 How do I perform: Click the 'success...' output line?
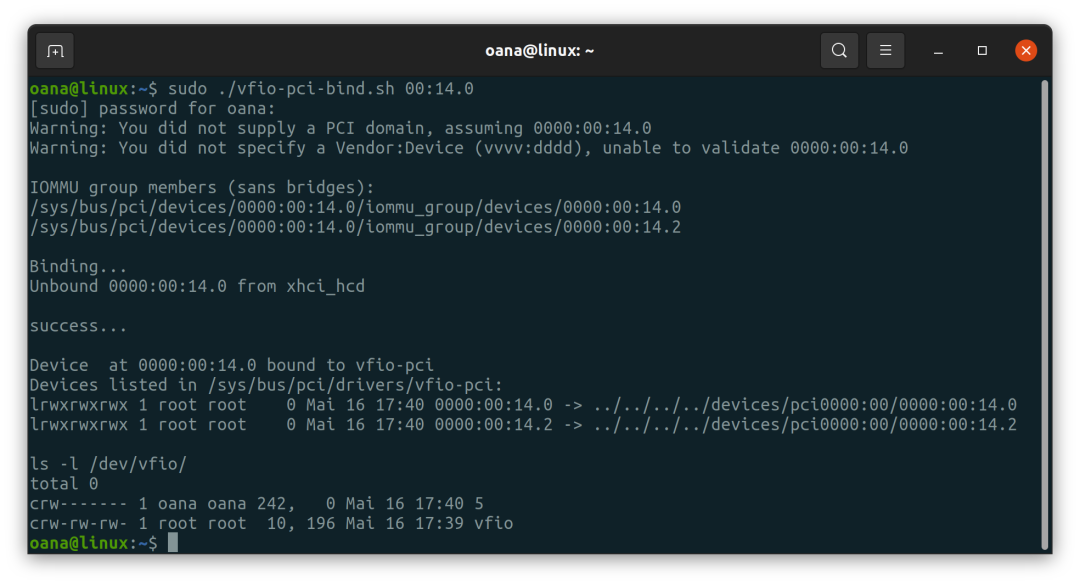[78, 326]
